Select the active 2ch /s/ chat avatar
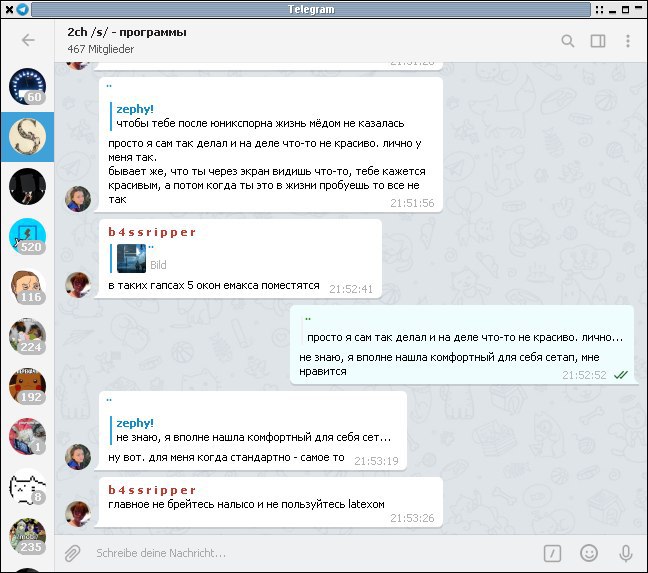 27,136
